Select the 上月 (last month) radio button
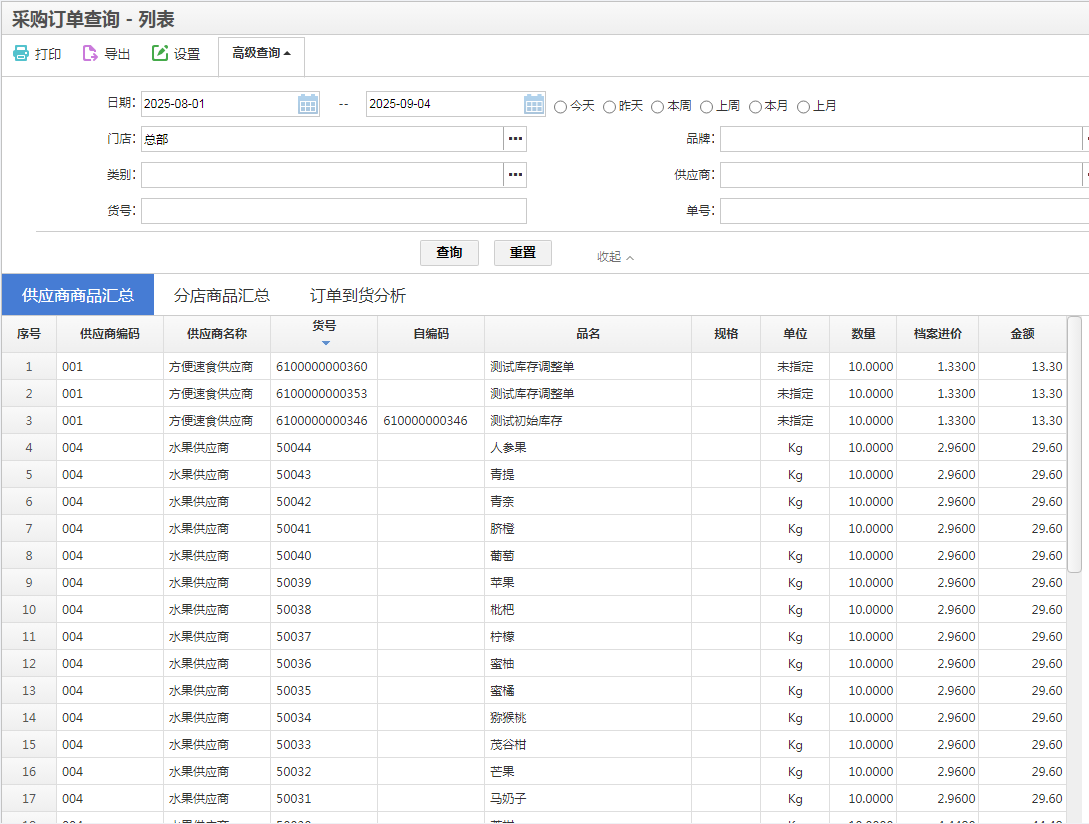Image resolution: width=1089 pixels, height=824 pixels. click(803, 106)
